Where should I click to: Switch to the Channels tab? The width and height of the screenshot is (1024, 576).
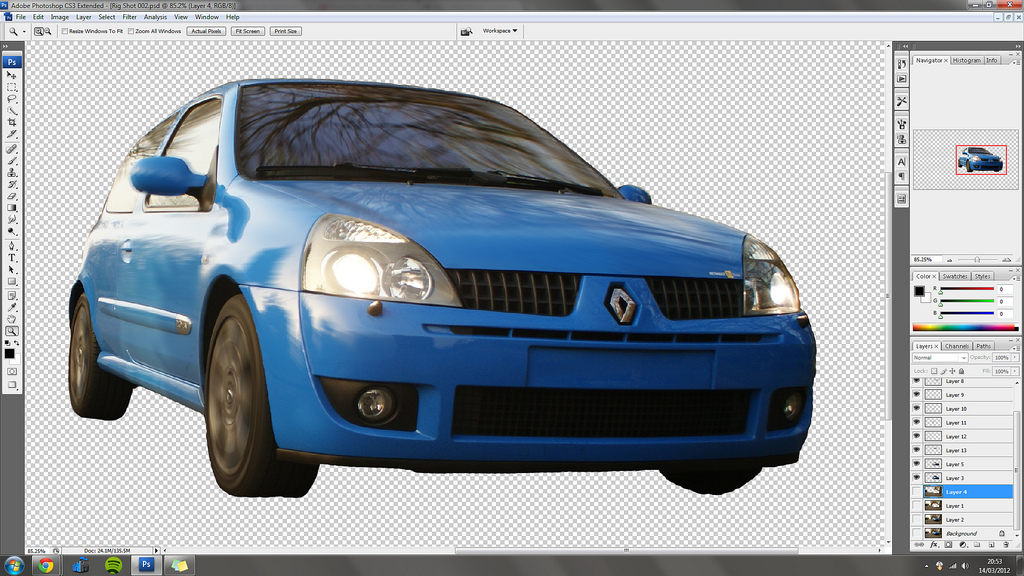(x=957, y=346)
